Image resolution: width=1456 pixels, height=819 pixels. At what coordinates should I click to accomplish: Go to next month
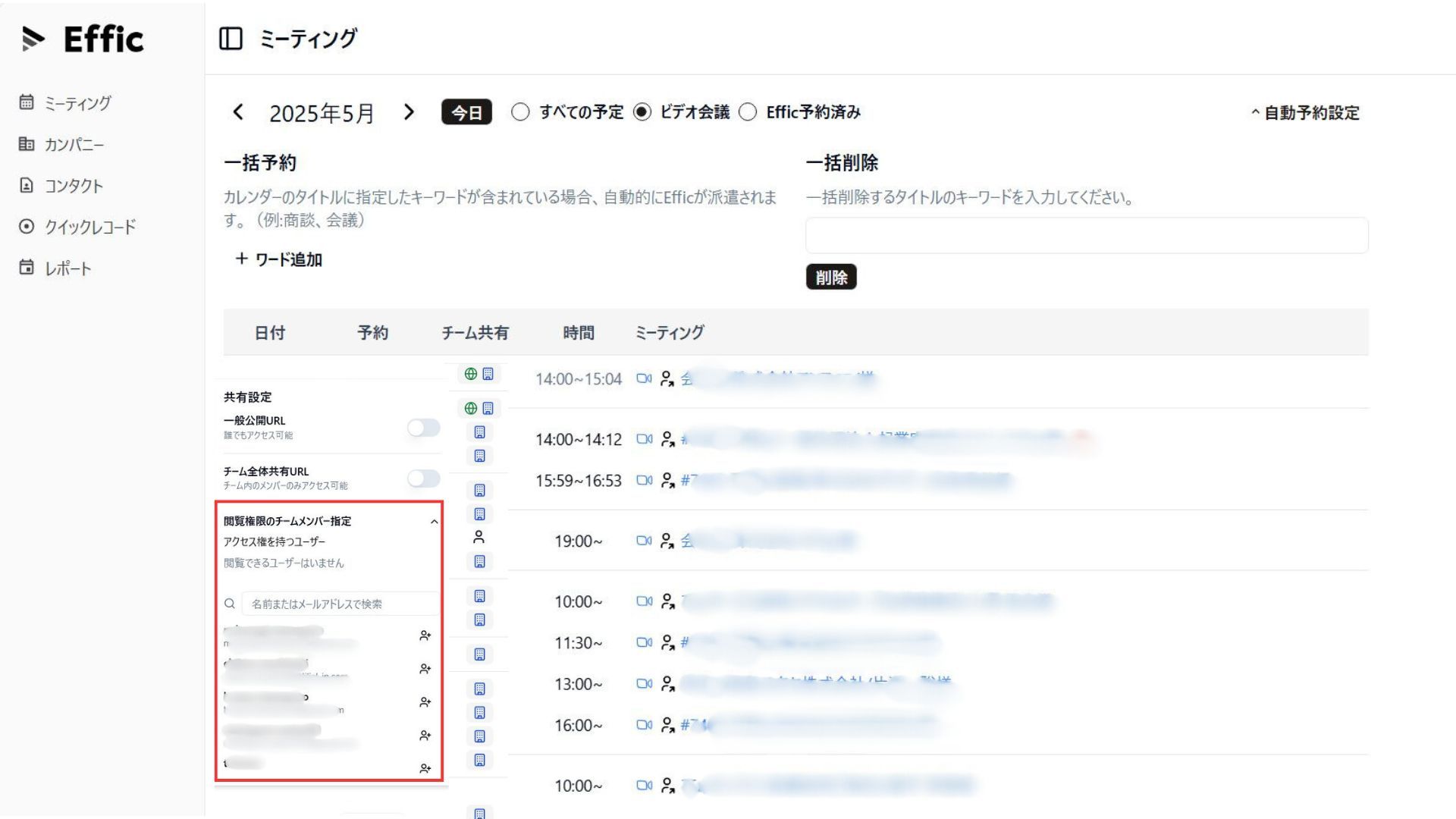click(x=409, y=112)
